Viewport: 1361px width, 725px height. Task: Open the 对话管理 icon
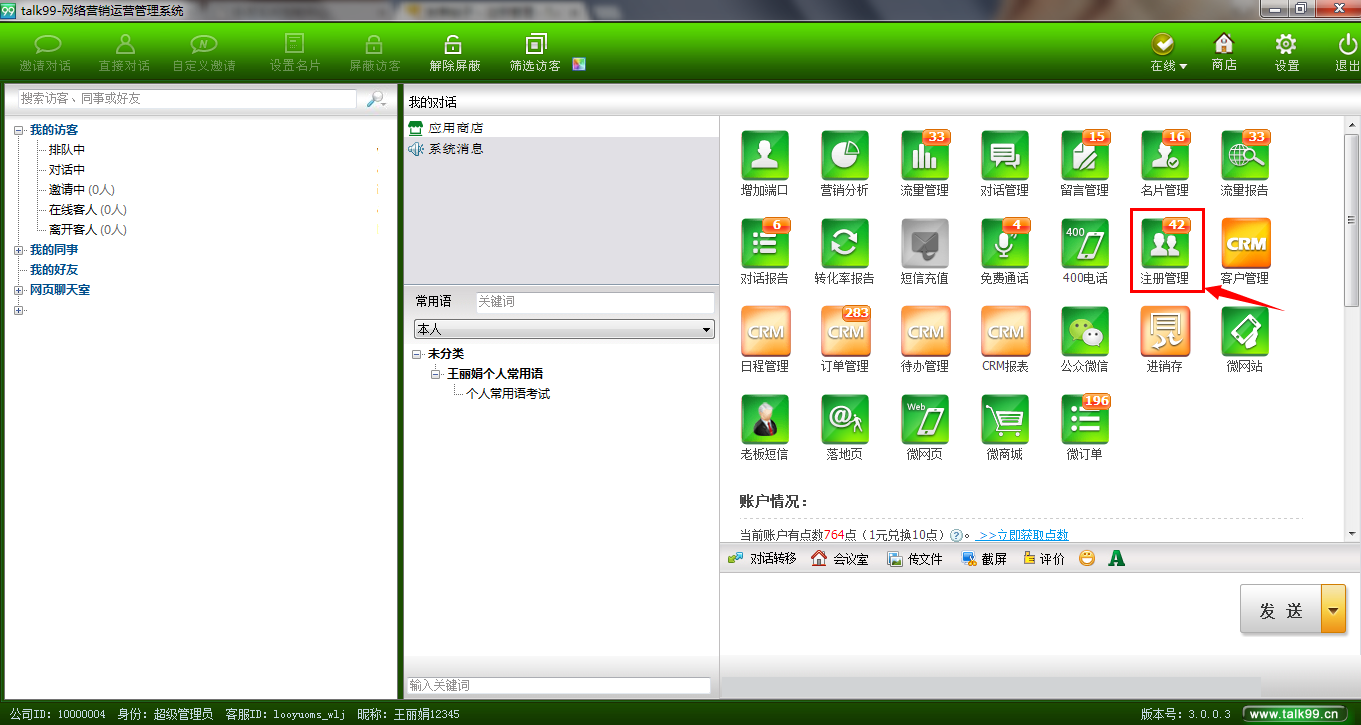pos(1005,156)
